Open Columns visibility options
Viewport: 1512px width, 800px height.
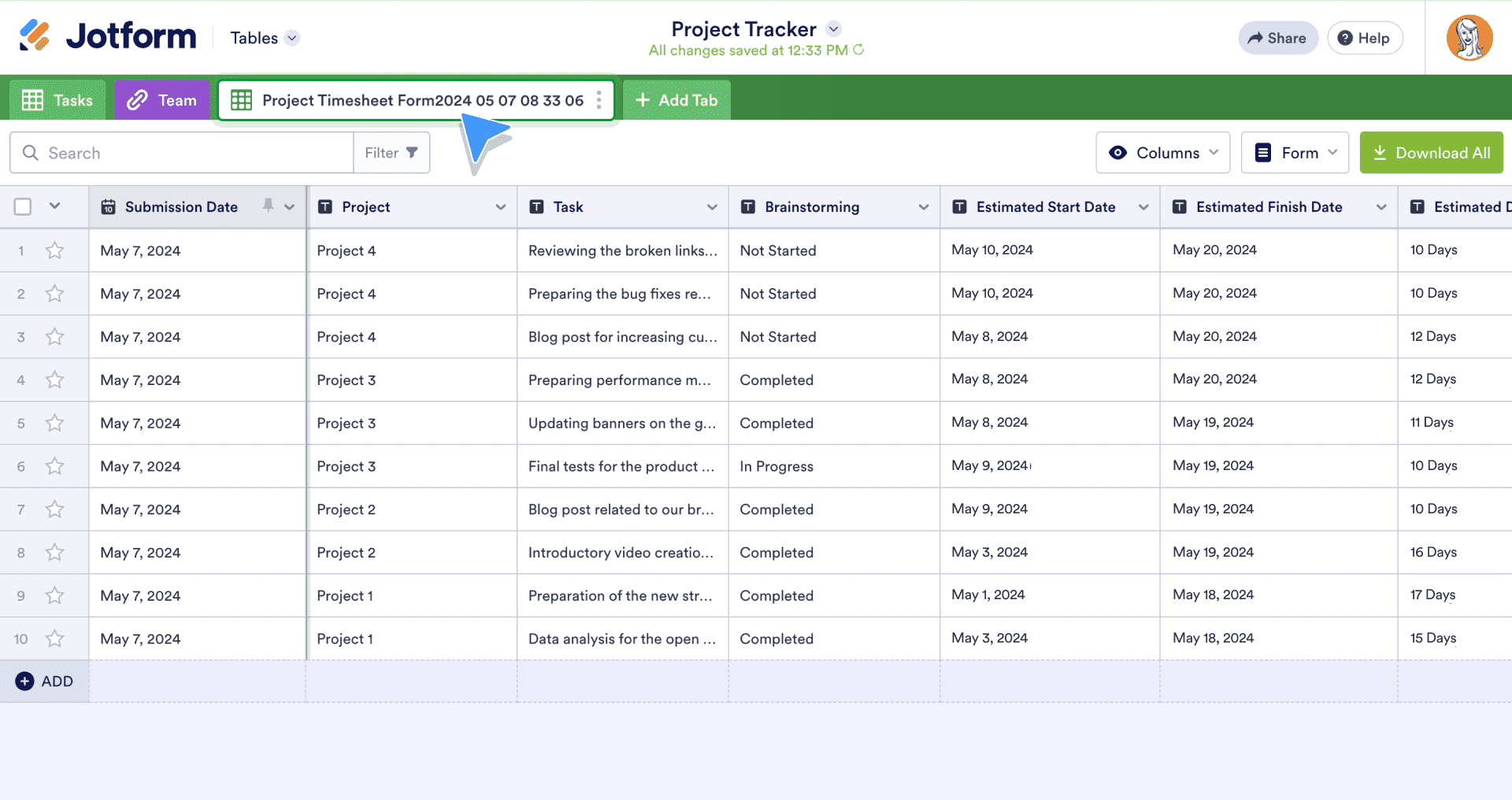[1162, 153]
